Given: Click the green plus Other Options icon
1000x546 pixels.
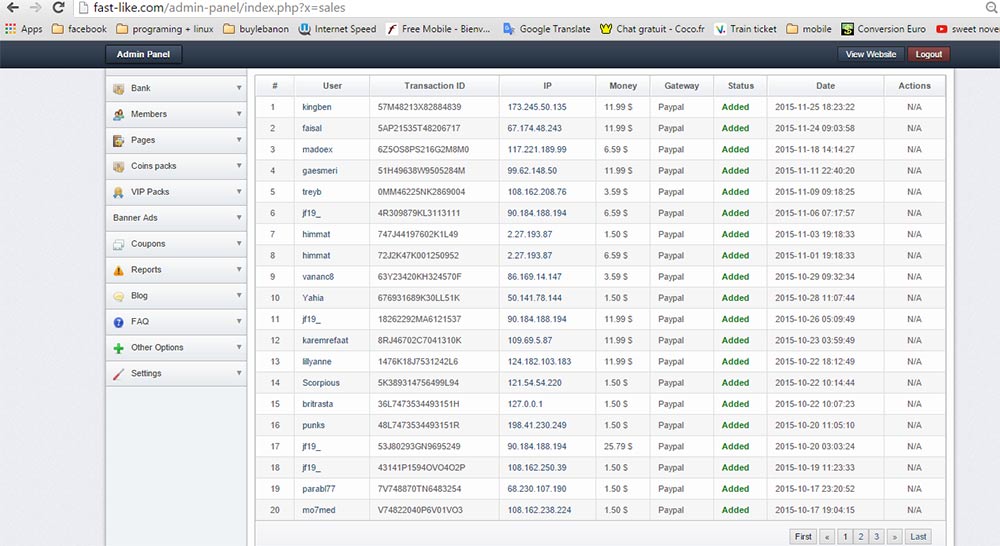Looking at the screenshot, I should (119, 348).
